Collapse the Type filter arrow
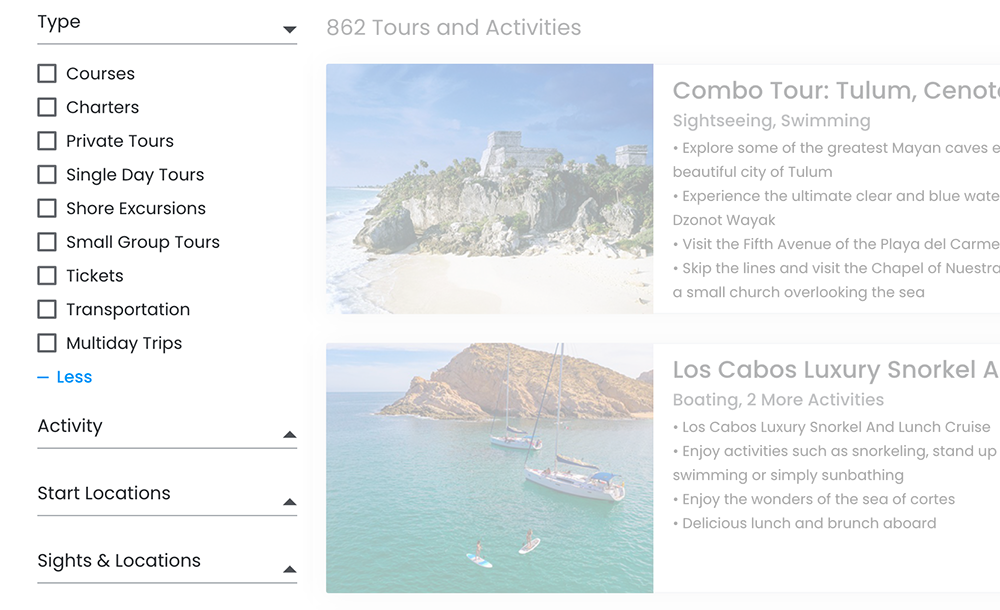Screen dimensions: 1000x610 coord(289,30)
